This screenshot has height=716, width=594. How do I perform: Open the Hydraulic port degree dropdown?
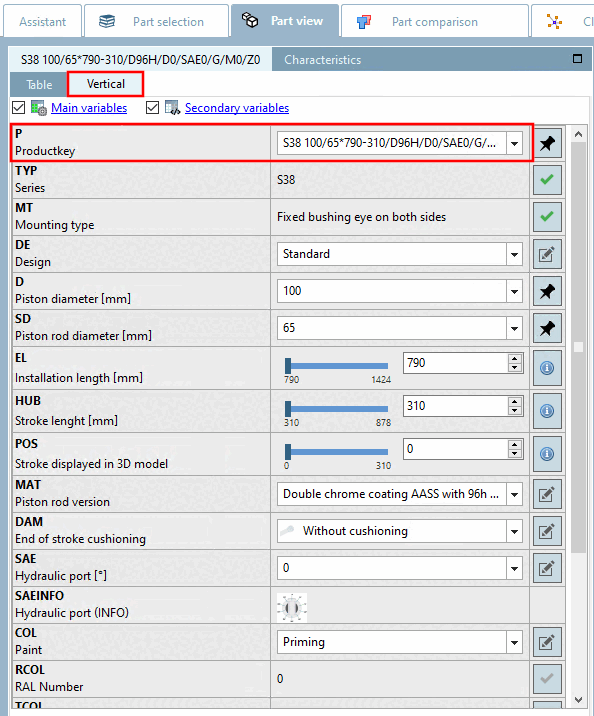514,568
